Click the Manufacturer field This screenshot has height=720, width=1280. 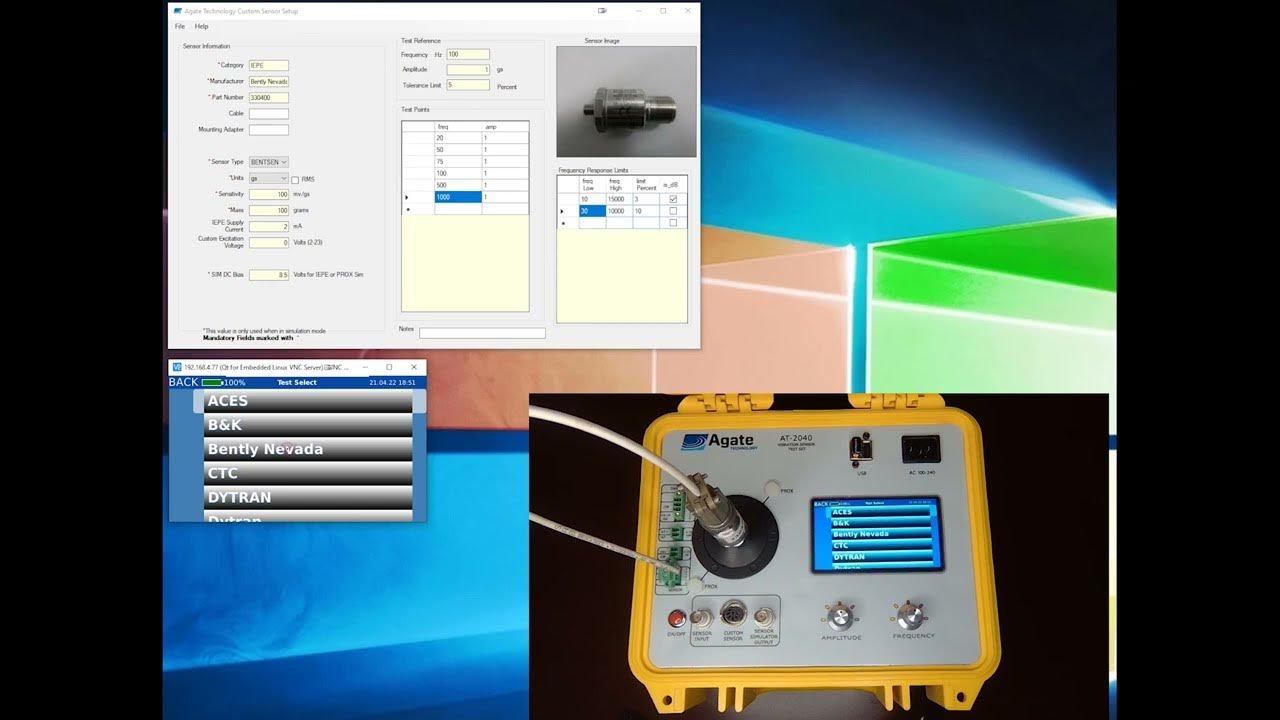coord(269,81)
